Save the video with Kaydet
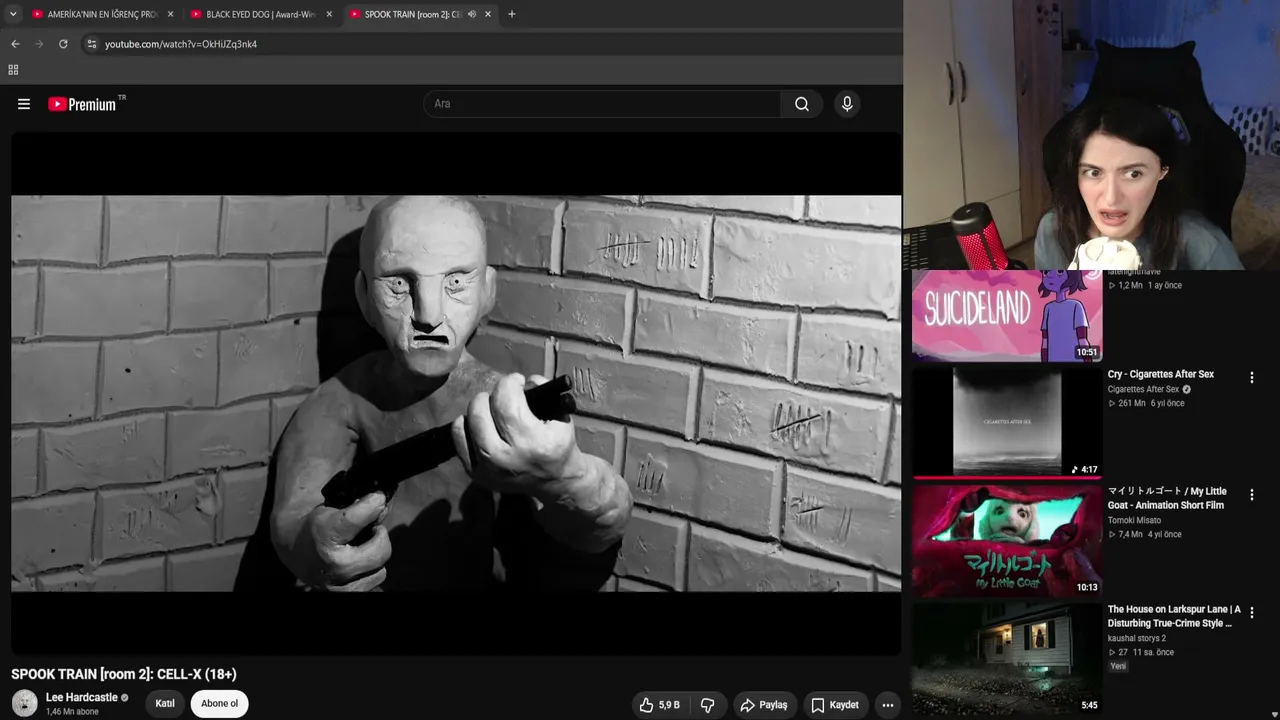 (835, 705)
